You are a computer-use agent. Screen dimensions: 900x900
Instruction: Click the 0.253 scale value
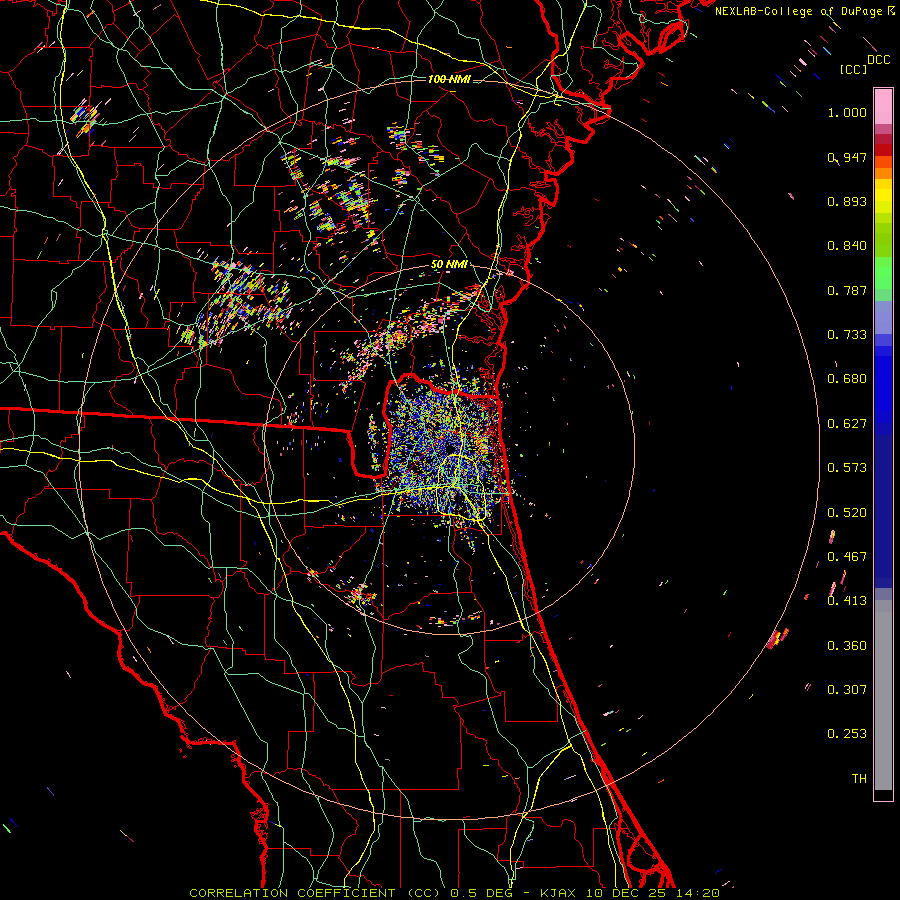pos(847,734)
